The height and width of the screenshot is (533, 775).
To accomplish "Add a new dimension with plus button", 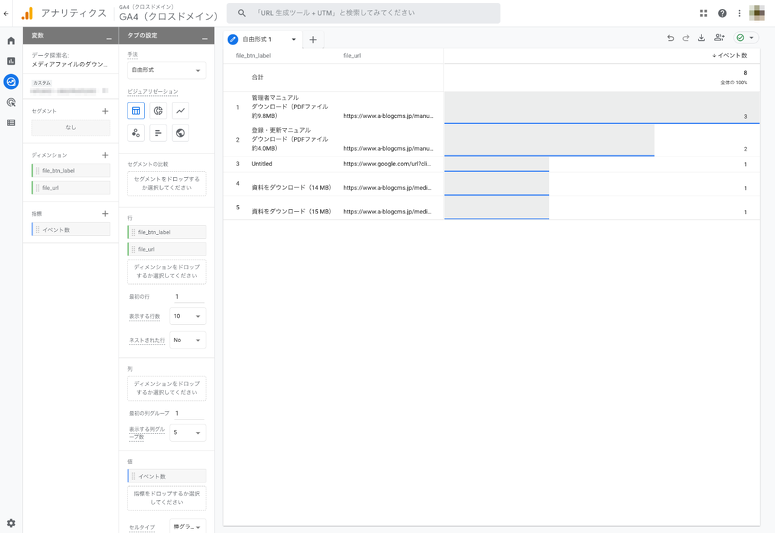I will tap(105, 155).
